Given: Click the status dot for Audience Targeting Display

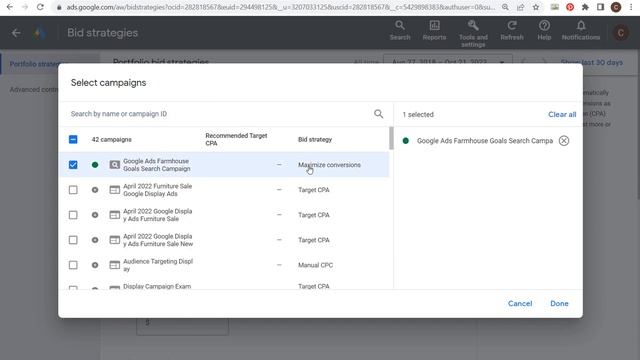Looking at the screenshot, I should (95, 265).
